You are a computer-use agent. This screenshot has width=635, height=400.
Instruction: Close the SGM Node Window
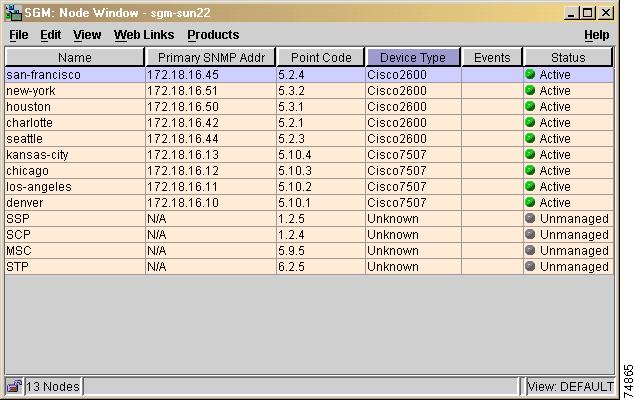606,13
